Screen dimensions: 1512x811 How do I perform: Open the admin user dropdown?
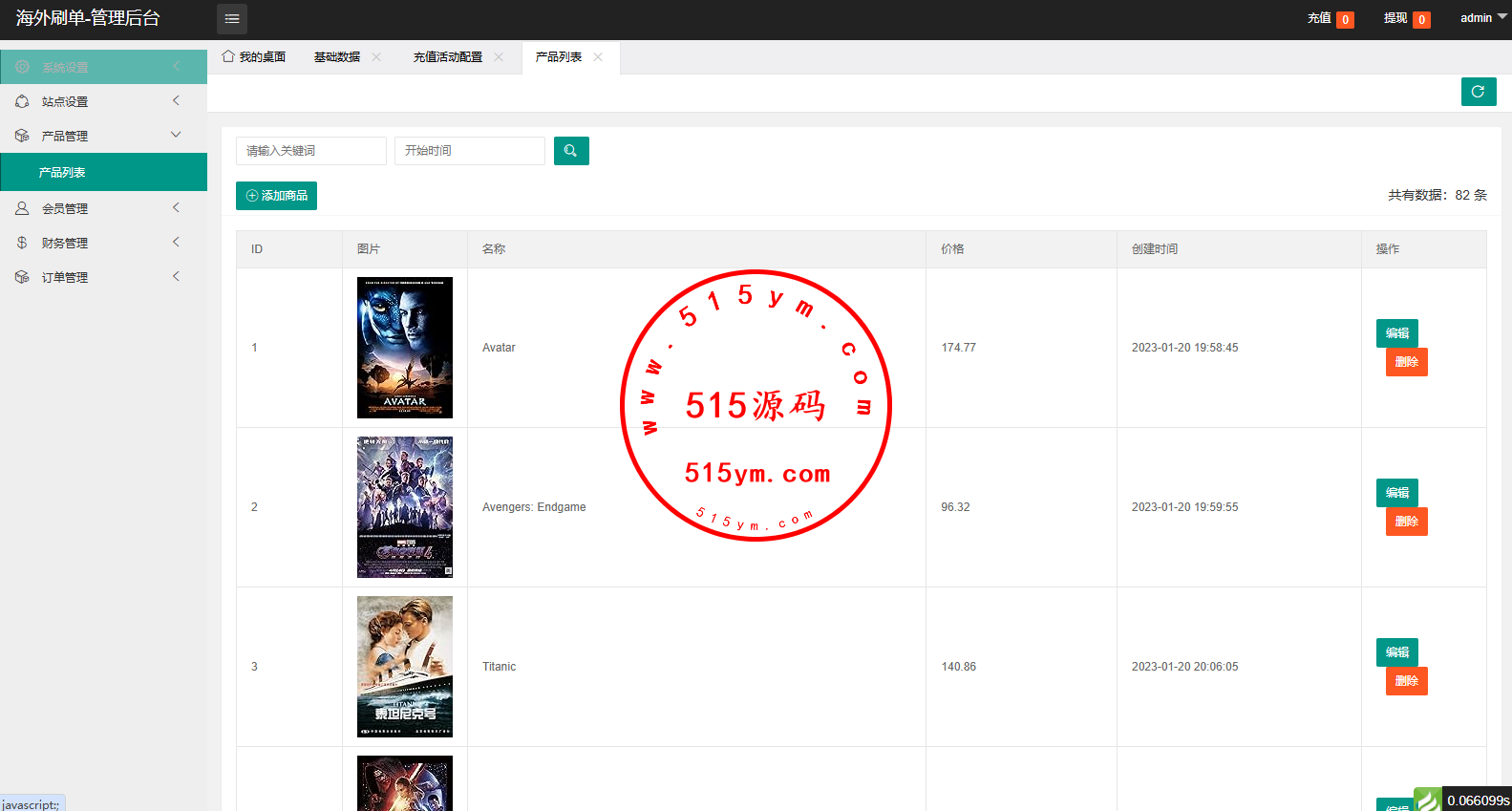pyautogui.click(x=1483, y=18)
